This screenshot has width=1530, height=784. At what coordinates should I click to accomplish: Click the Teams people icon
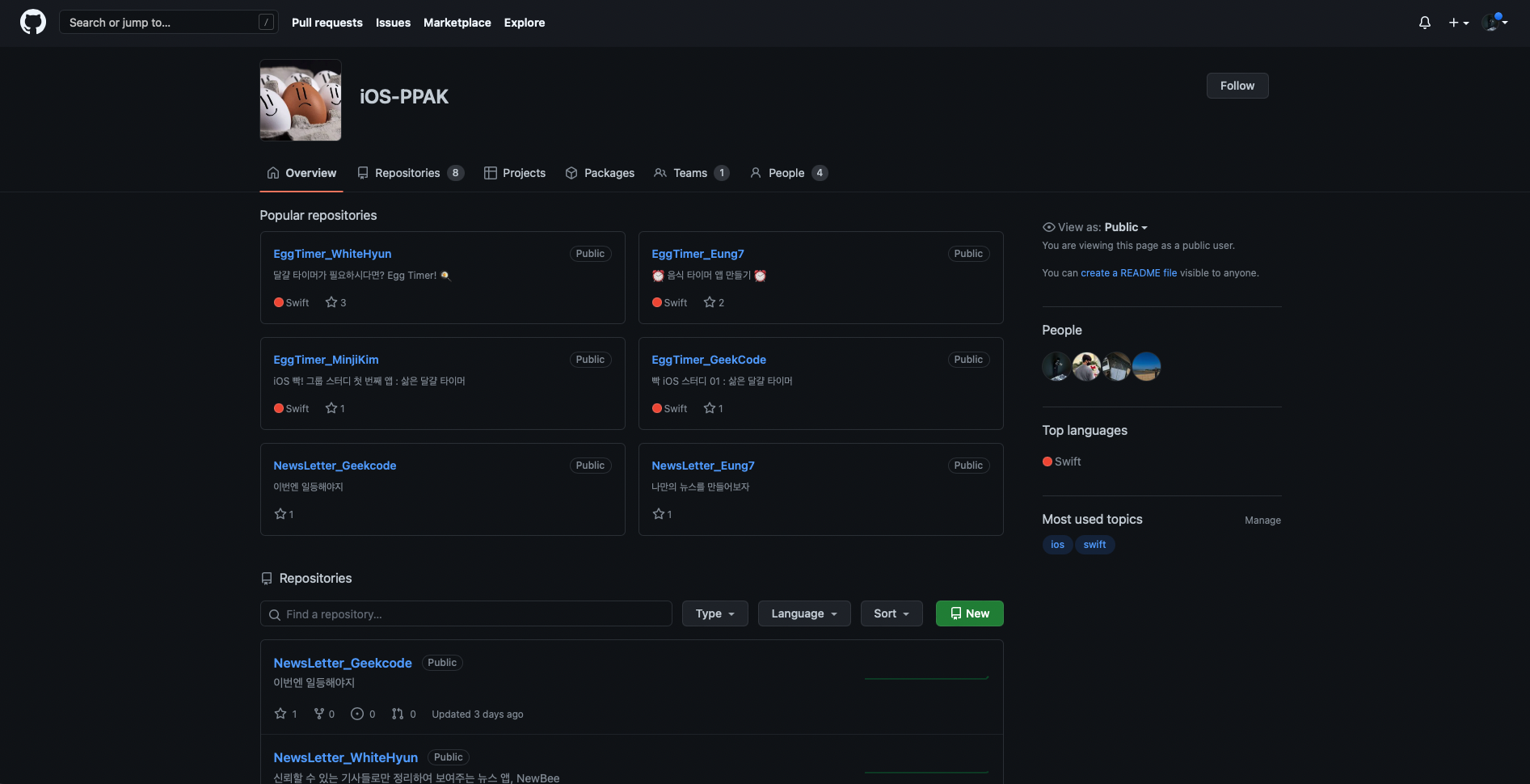click(x=660, y=173)
